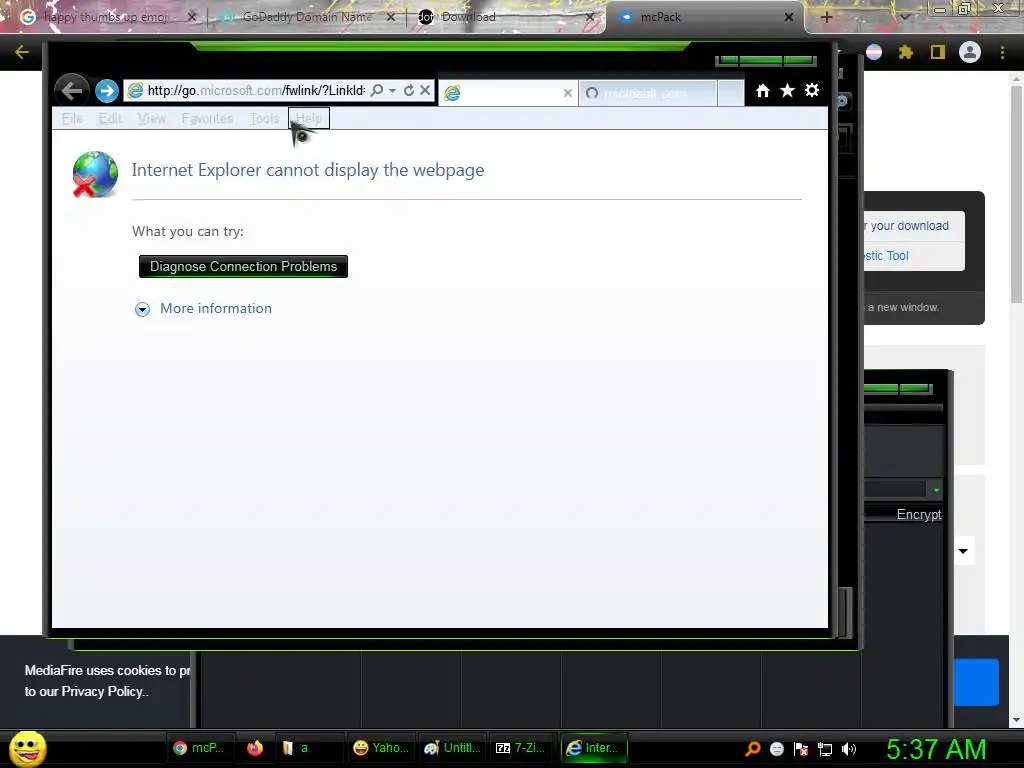Expand More information section
This screenshot has width=1024, height=768.
click(x=142, y=309)
